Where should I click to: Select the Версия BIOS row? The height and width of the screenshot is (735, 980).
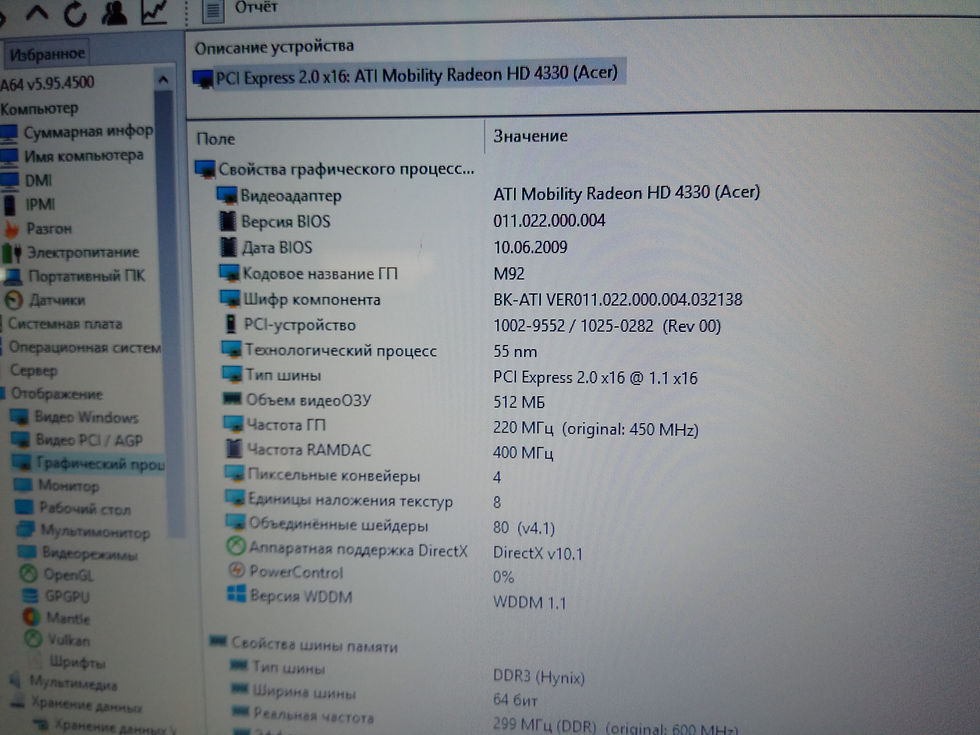pos(411,221)
